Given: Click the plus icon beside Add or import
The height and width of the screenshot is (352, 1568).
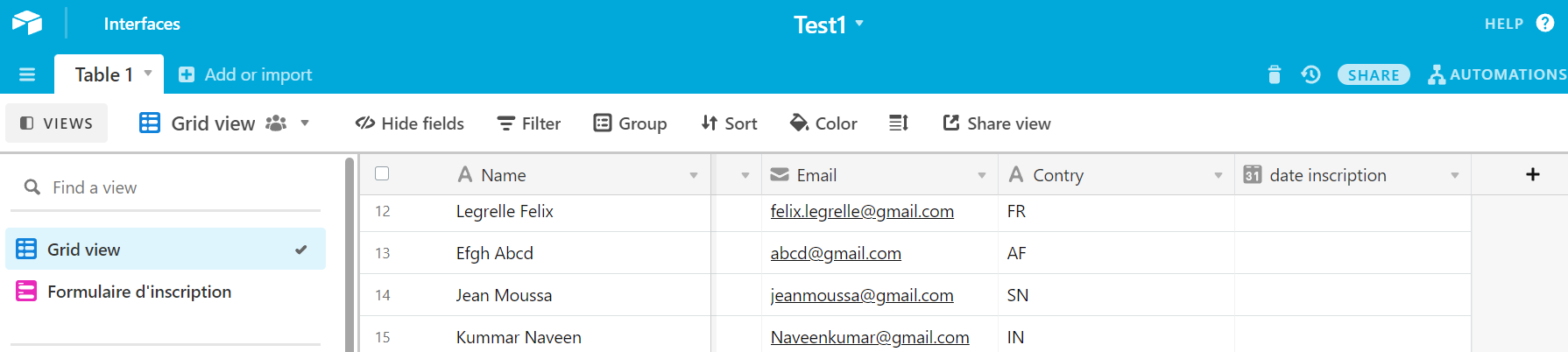Looking at the screenshot, I should pyautogui.click(x=187, y=74).
